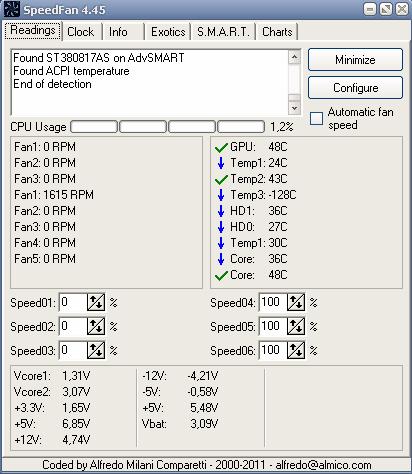Click the blue arrow icon beside Temp3

(221, 195)
